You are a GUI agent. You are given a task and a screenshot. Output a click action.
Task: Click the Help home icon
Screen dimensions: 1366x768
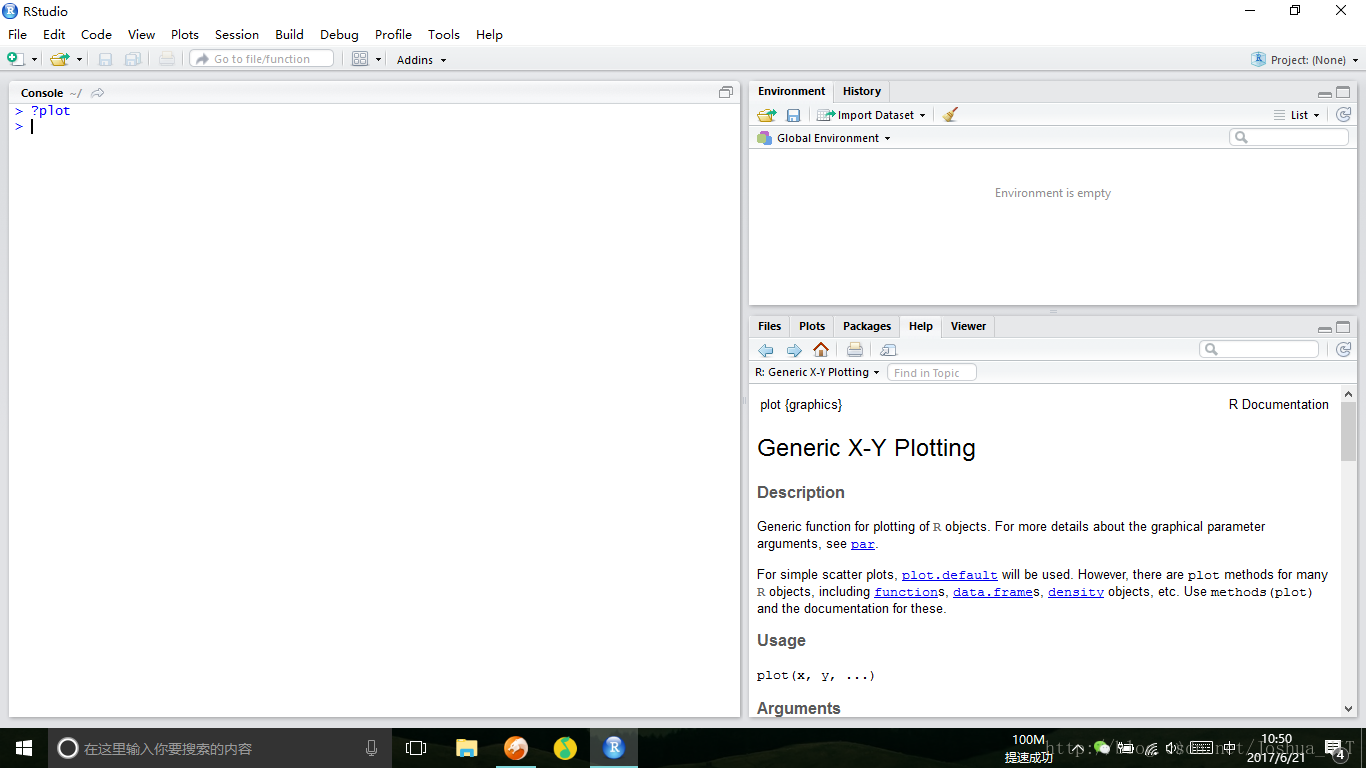pos(821,350)
